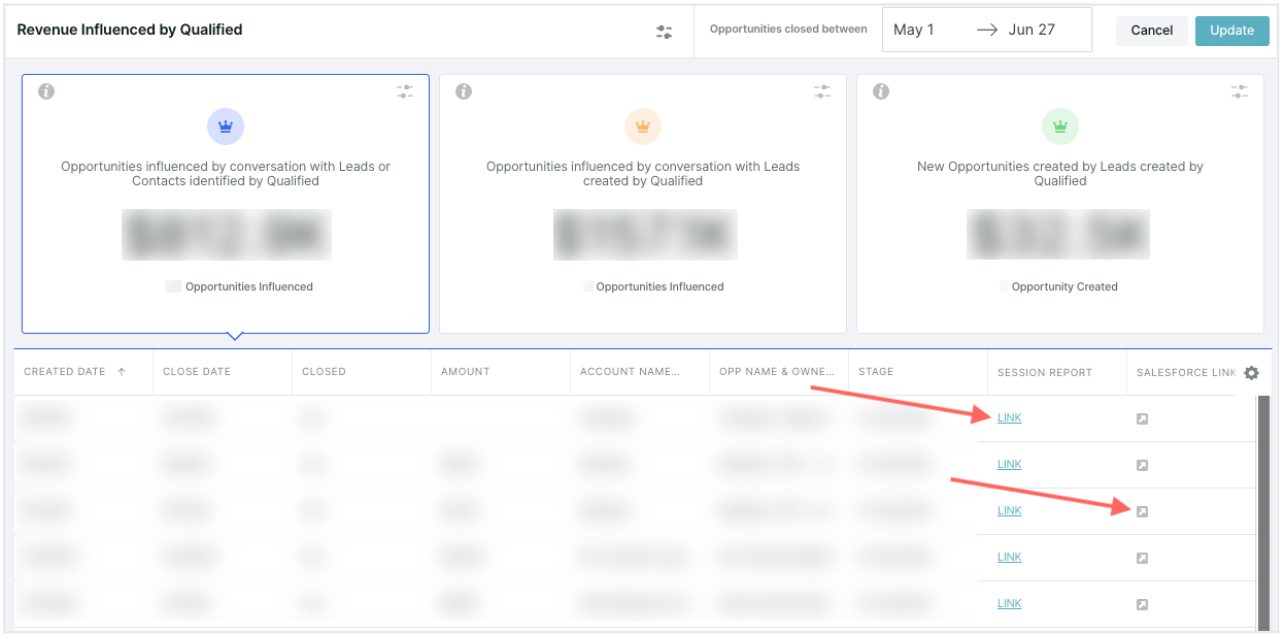Sort table by Amount column
This screenshot has height=639, width=1284.
coord(466,372)
